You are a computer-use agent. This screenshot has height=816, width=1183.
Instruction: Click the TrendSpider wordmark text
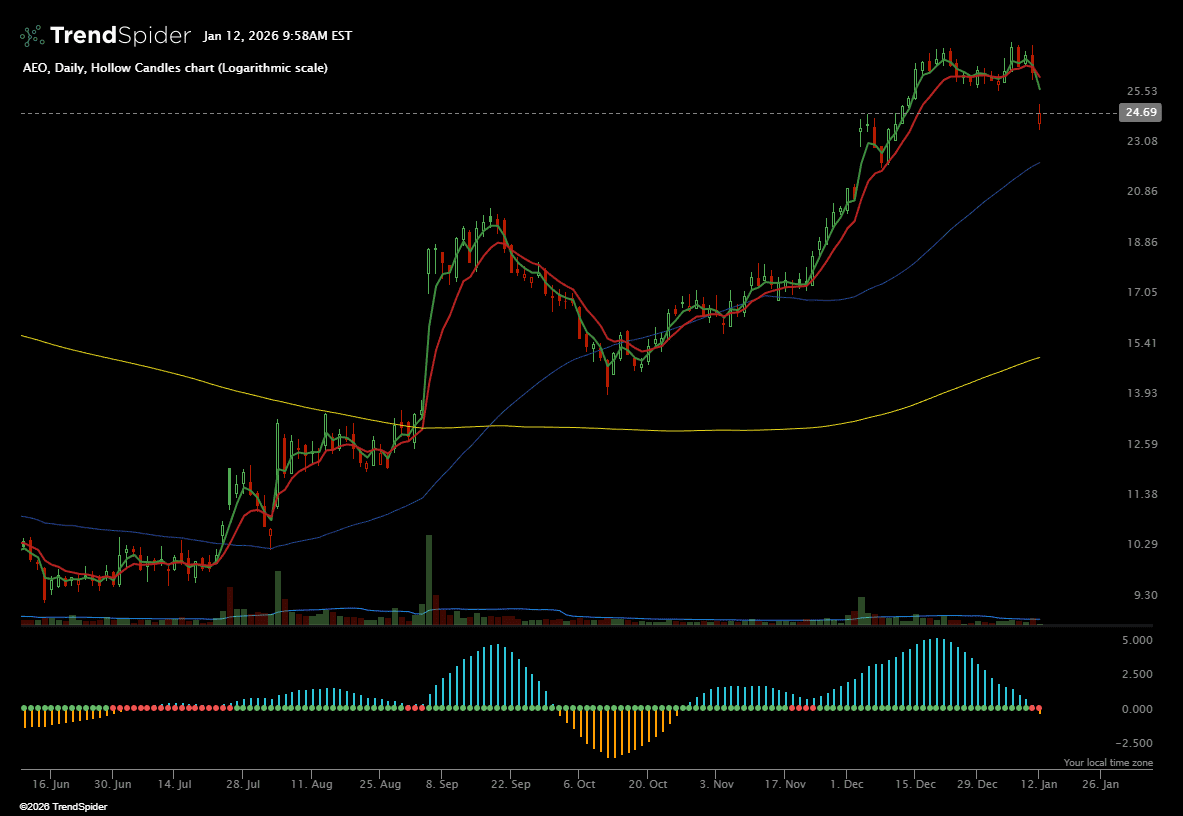pyautogui.click(x=120, y=36)
